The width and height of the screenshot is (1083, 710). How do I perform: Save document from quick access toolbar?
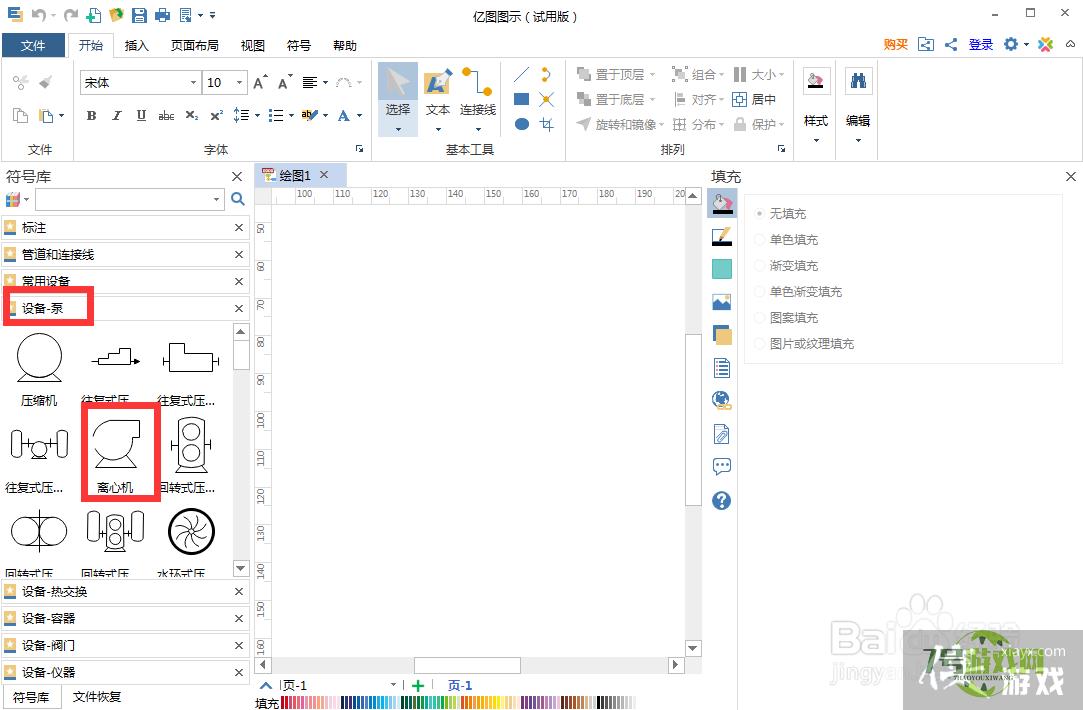[139, 15]
